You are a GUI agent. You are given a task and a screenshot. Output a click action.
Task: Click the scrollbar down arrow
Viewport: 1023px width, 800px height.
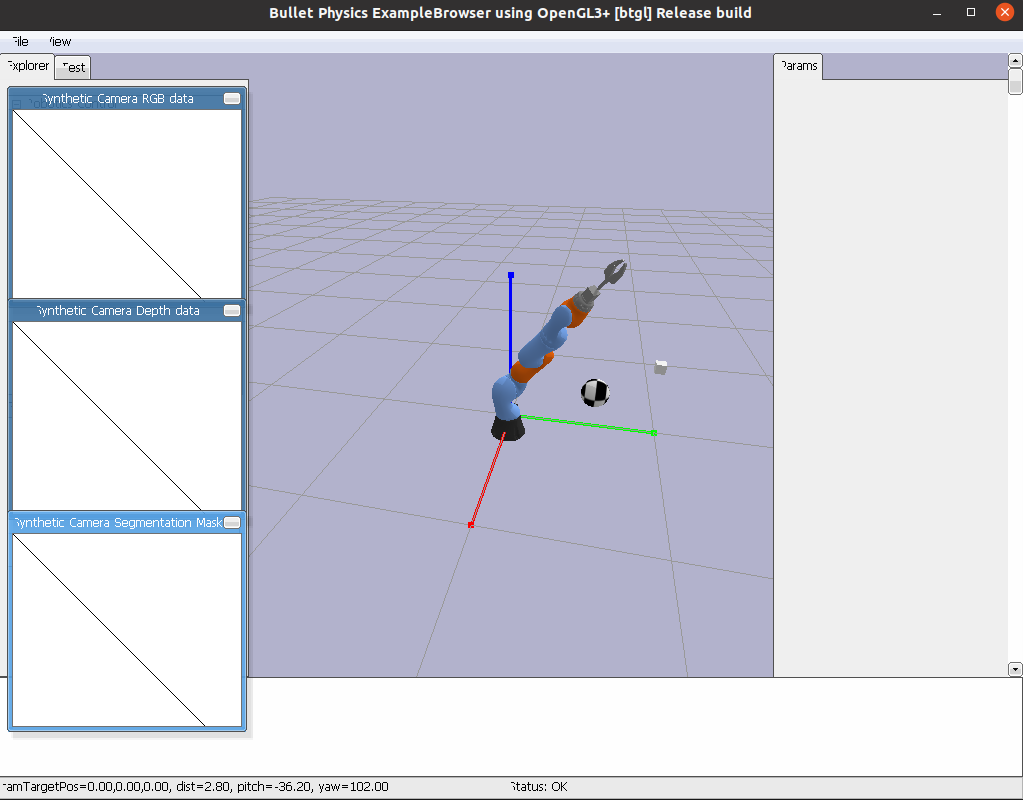tap(1015, 669)
